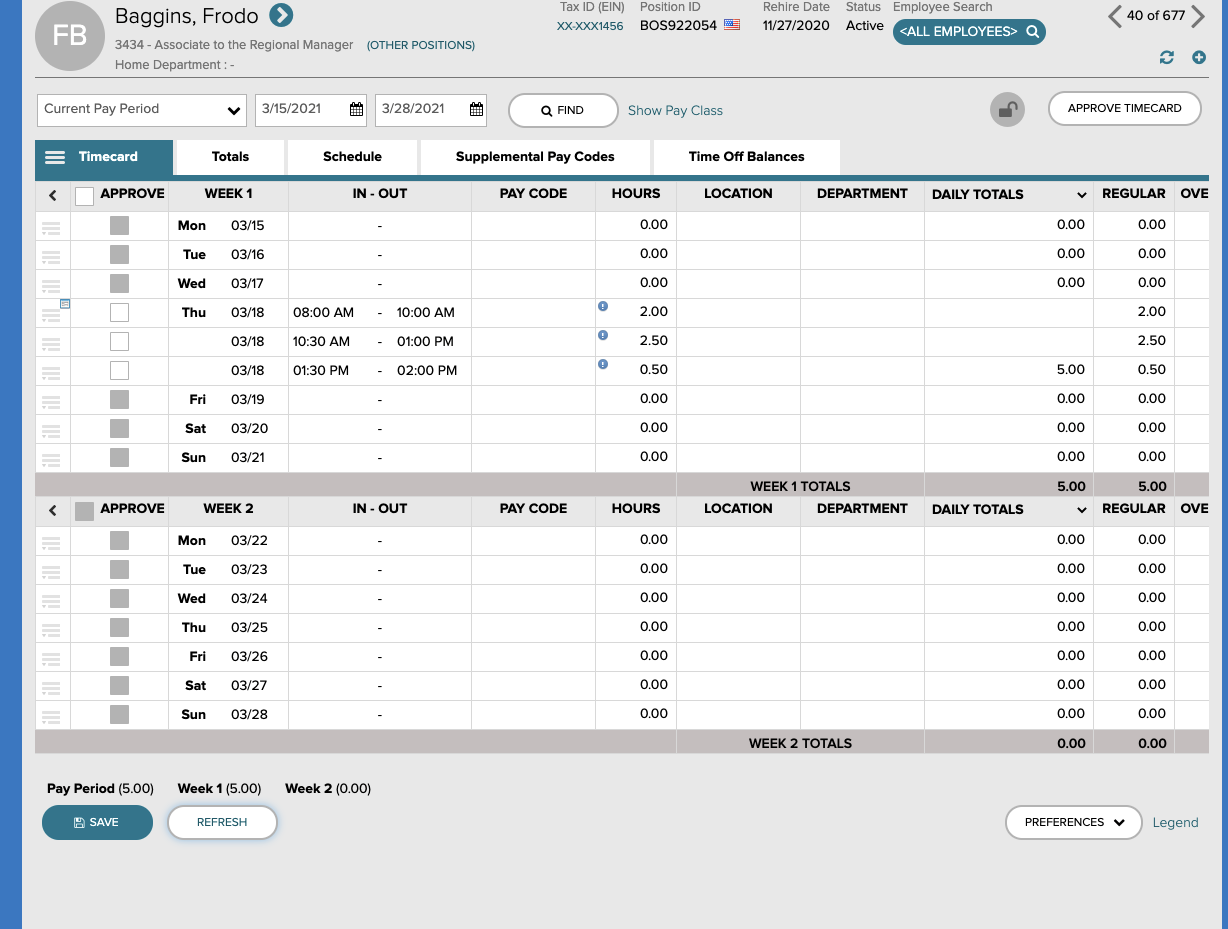Viewport: 1228px width, 929px height.
Task: Expand Week 2 Daily Totals column dropdown
Action: point(1081,510)
